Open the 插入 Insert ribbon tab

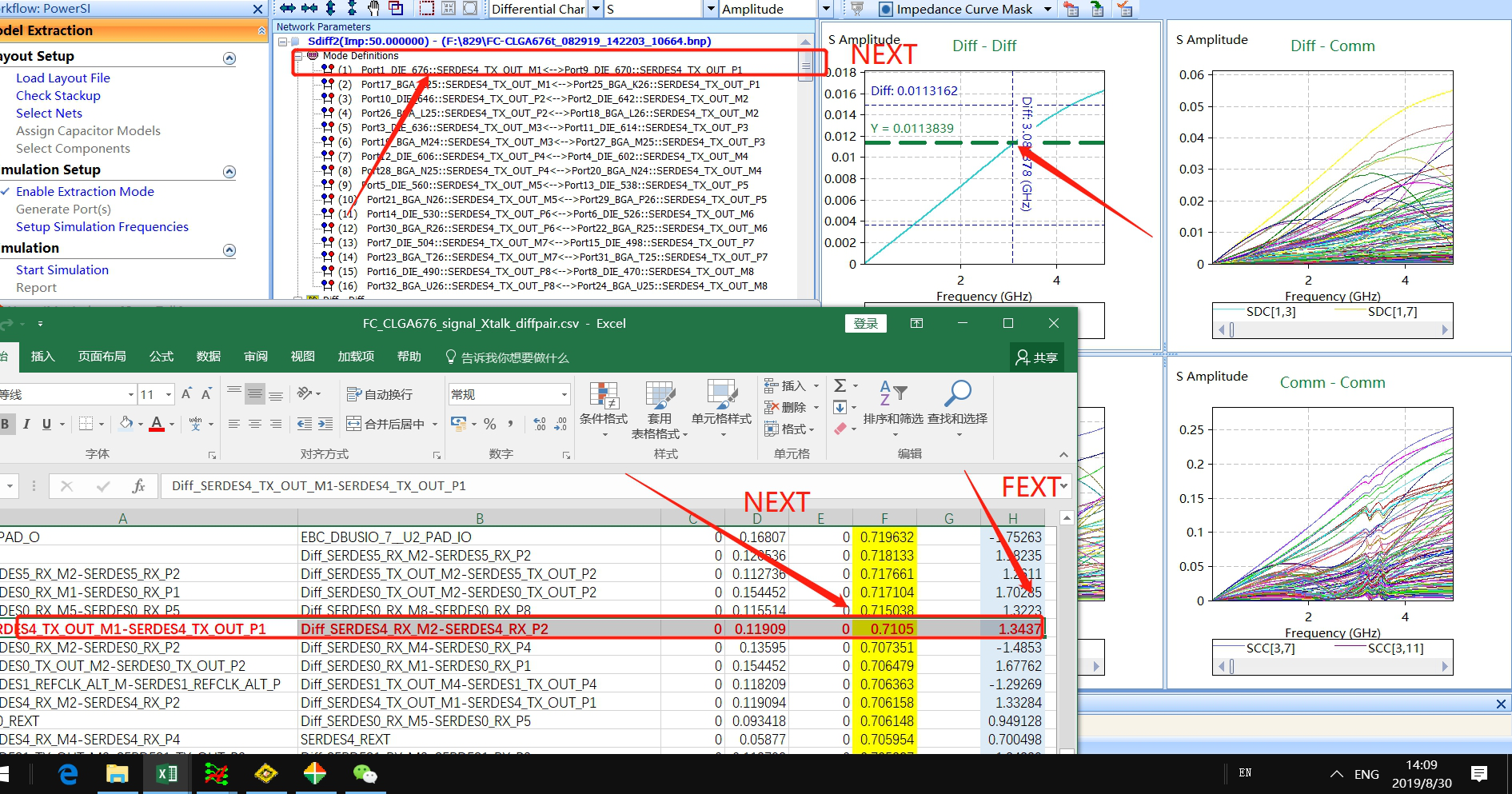[42, 357]
